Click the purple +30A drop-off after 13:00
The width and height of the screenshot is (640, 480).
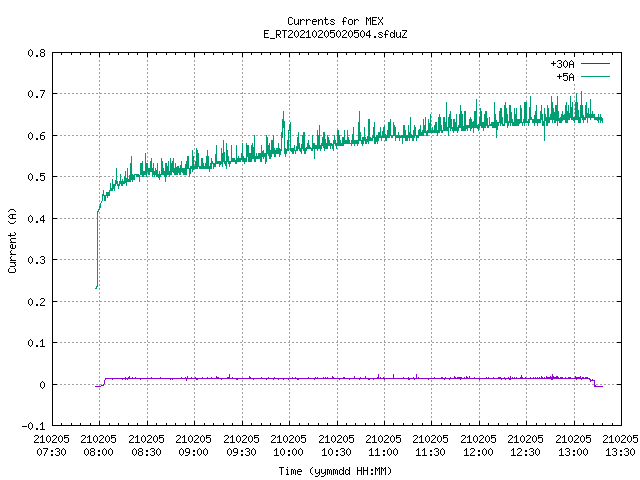pos(594,383)
